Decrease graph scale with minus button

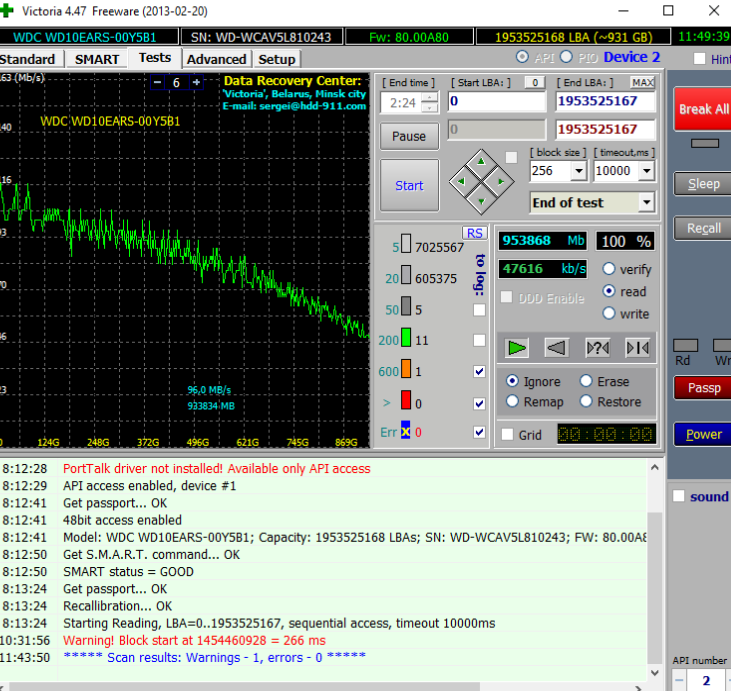(158, 83)
